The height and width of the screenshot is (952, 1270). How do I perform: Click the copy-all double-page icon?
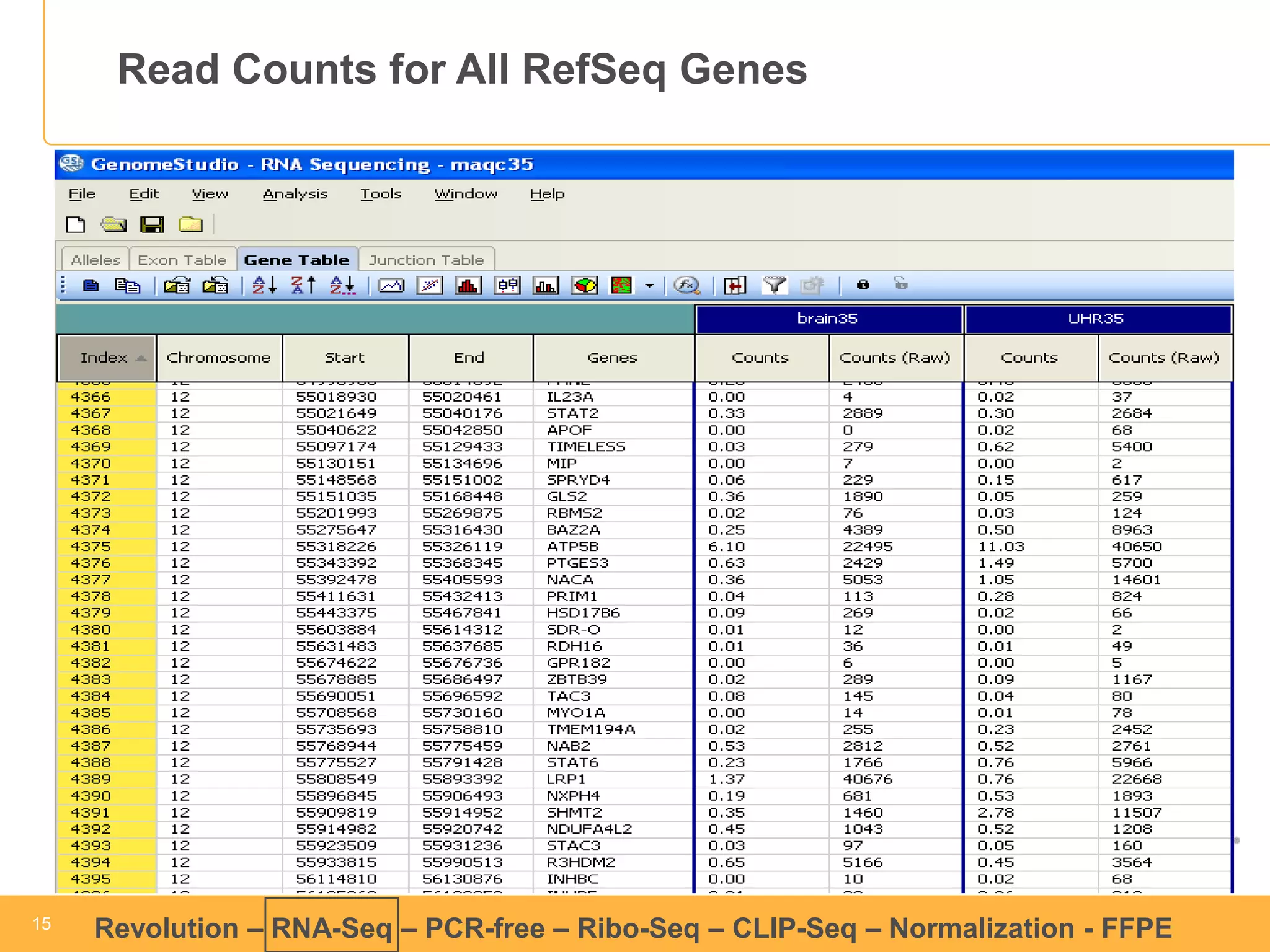pyautogui.click(x=128, y=285)
